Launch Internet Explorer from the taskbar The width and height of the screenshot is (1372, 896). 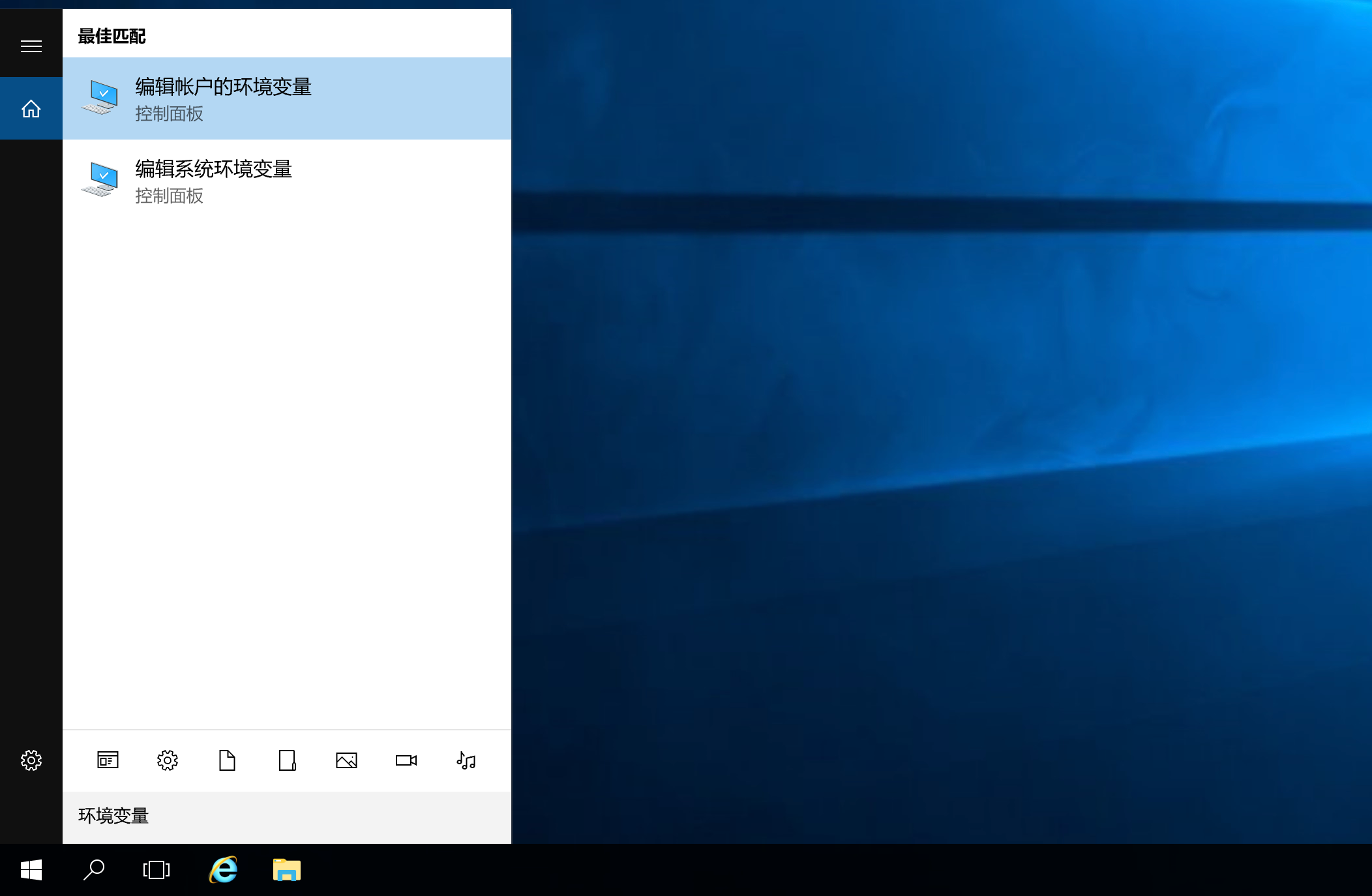point(222,870)
